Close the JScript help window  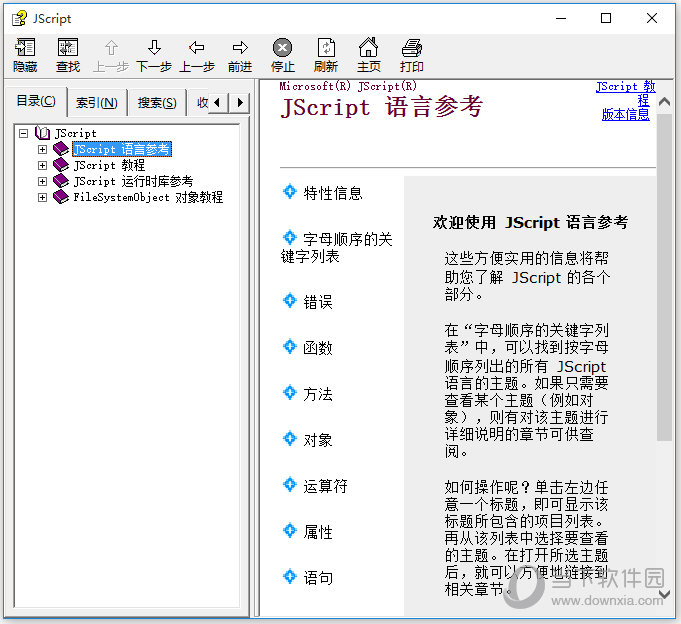(x=651, y=18)
